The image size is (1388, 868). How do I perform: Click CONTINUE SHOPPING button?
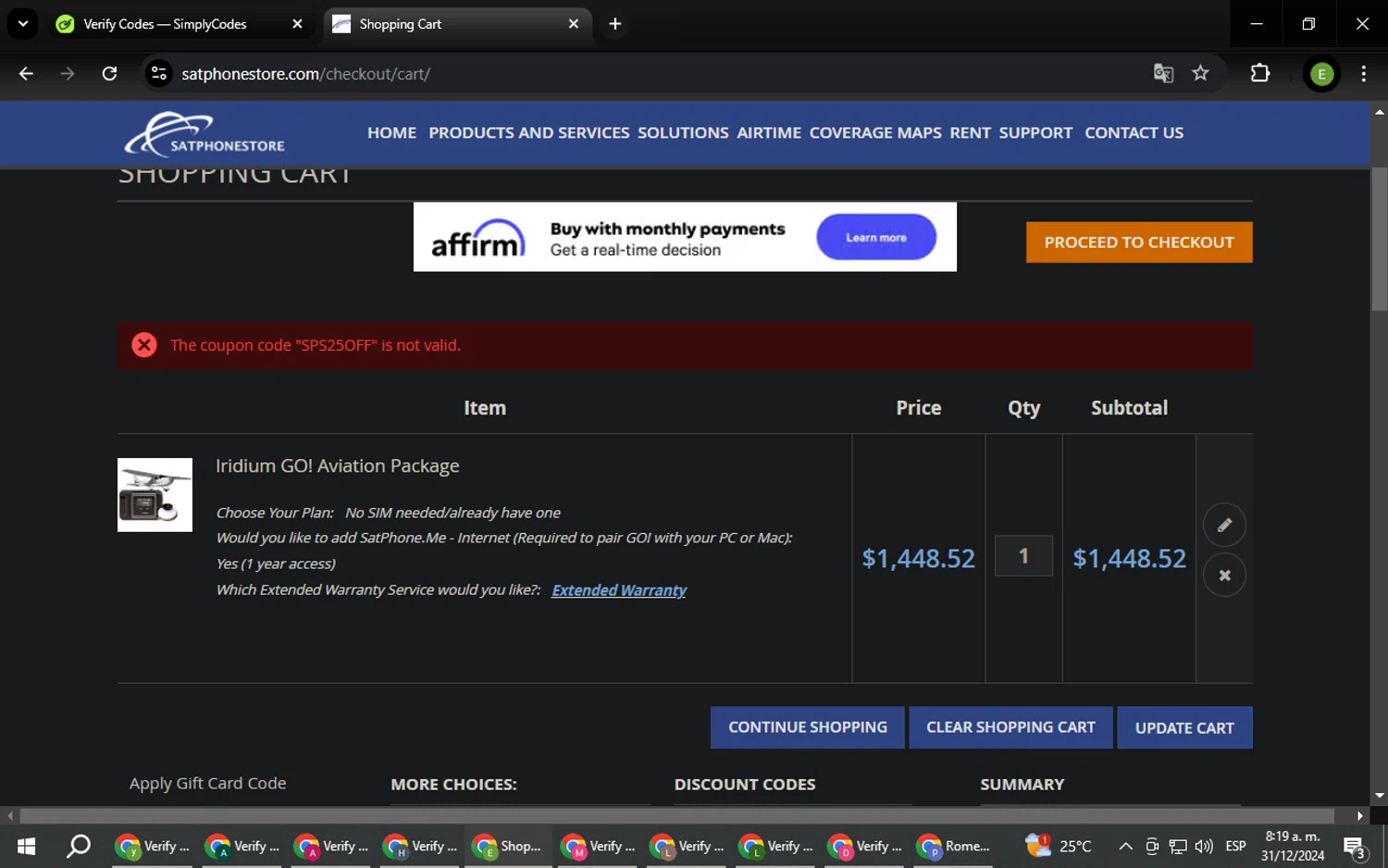(807, 727)
